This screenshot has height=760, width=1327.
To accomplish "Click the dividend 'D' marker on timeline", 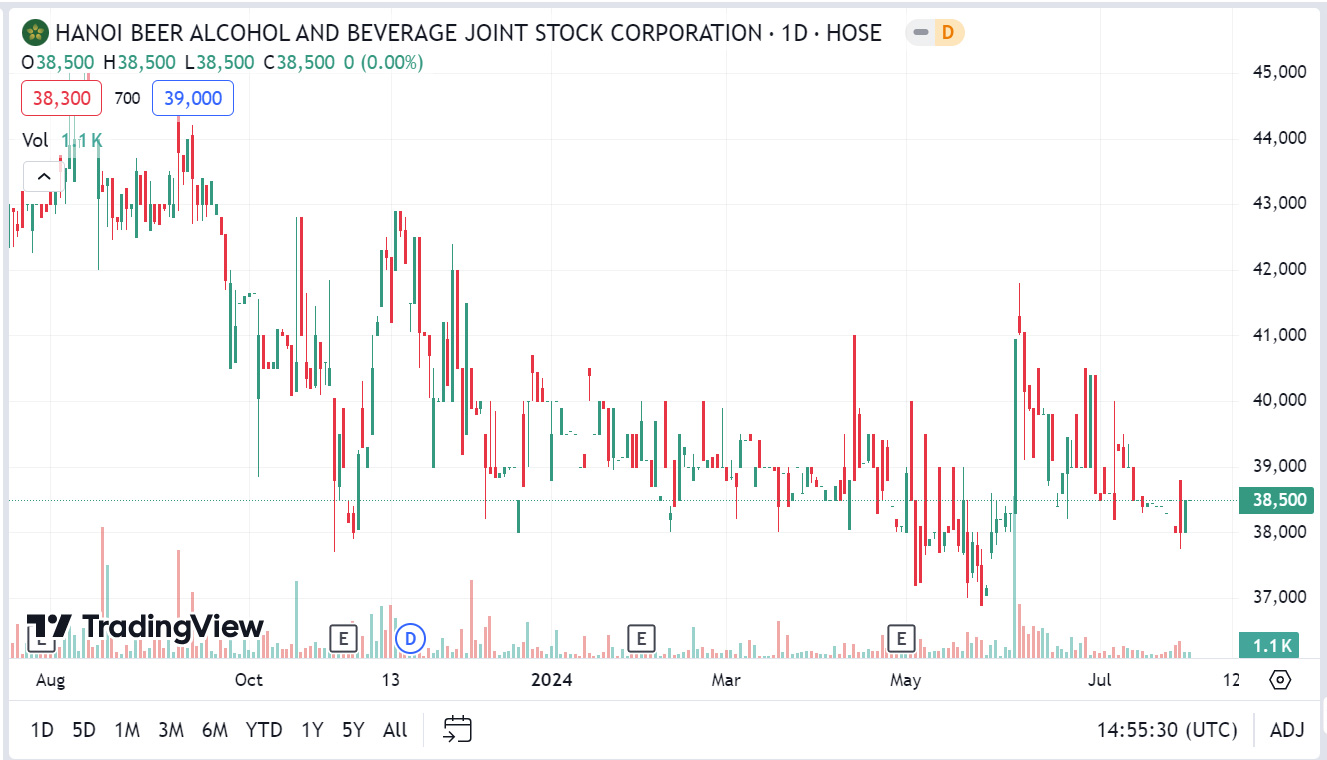I will pyautogui.click(x=409, y=637).
